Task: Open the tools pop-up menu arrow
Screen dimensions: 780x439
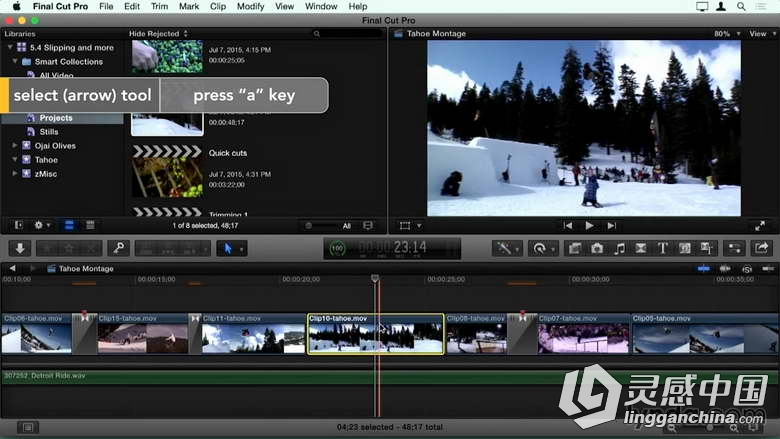Action: 242,249
